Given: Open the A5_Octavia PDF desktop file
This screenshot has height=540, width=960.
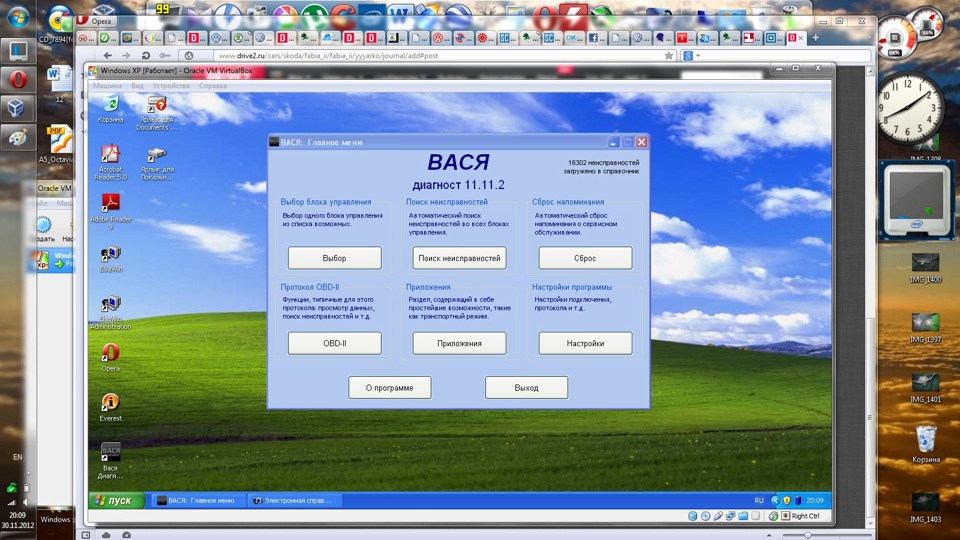Looking at the screenshot, I should coord(58,144).
